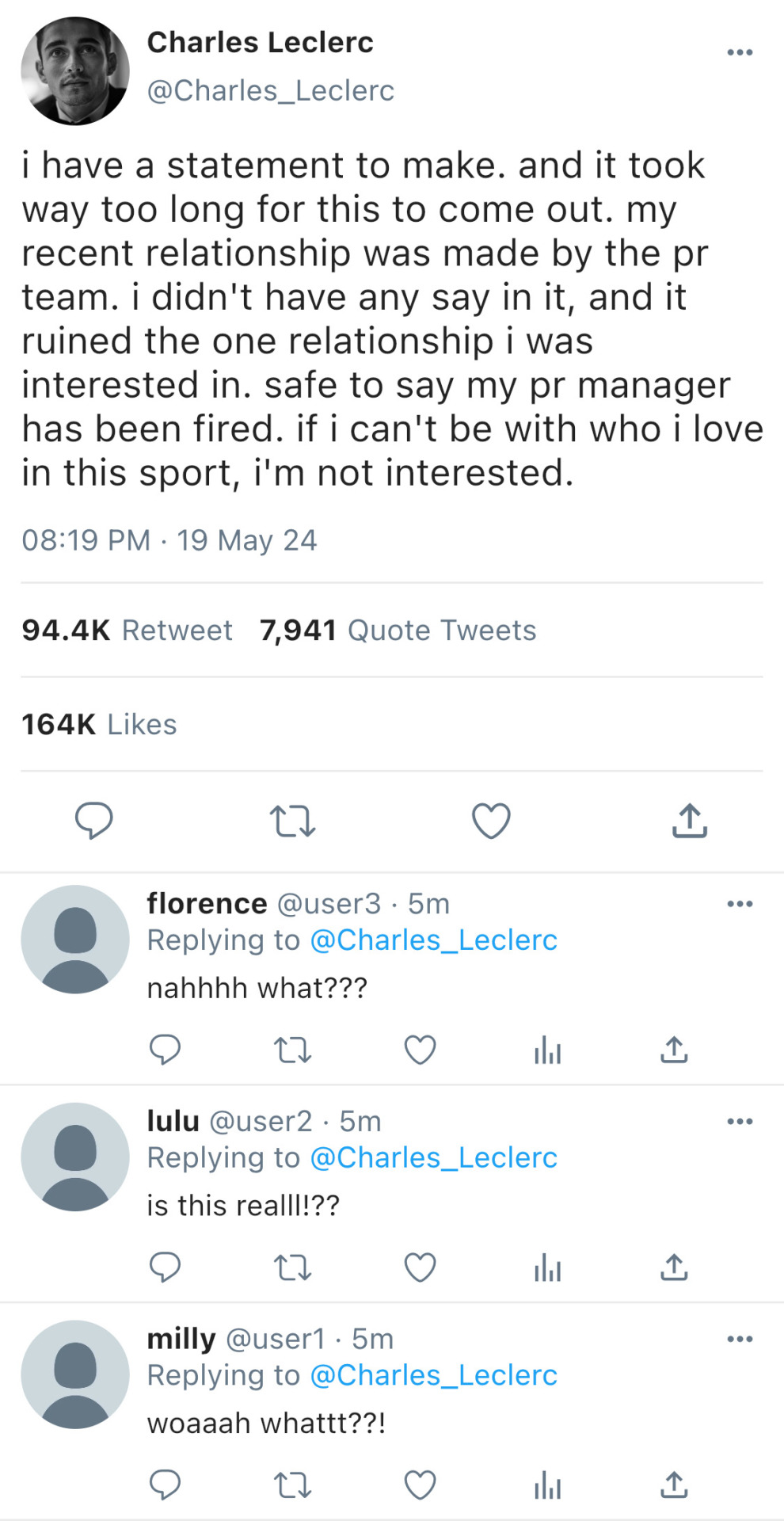Like the main tweet
The height and width of the screenshot is (1521, 784).
click(491, 821)
